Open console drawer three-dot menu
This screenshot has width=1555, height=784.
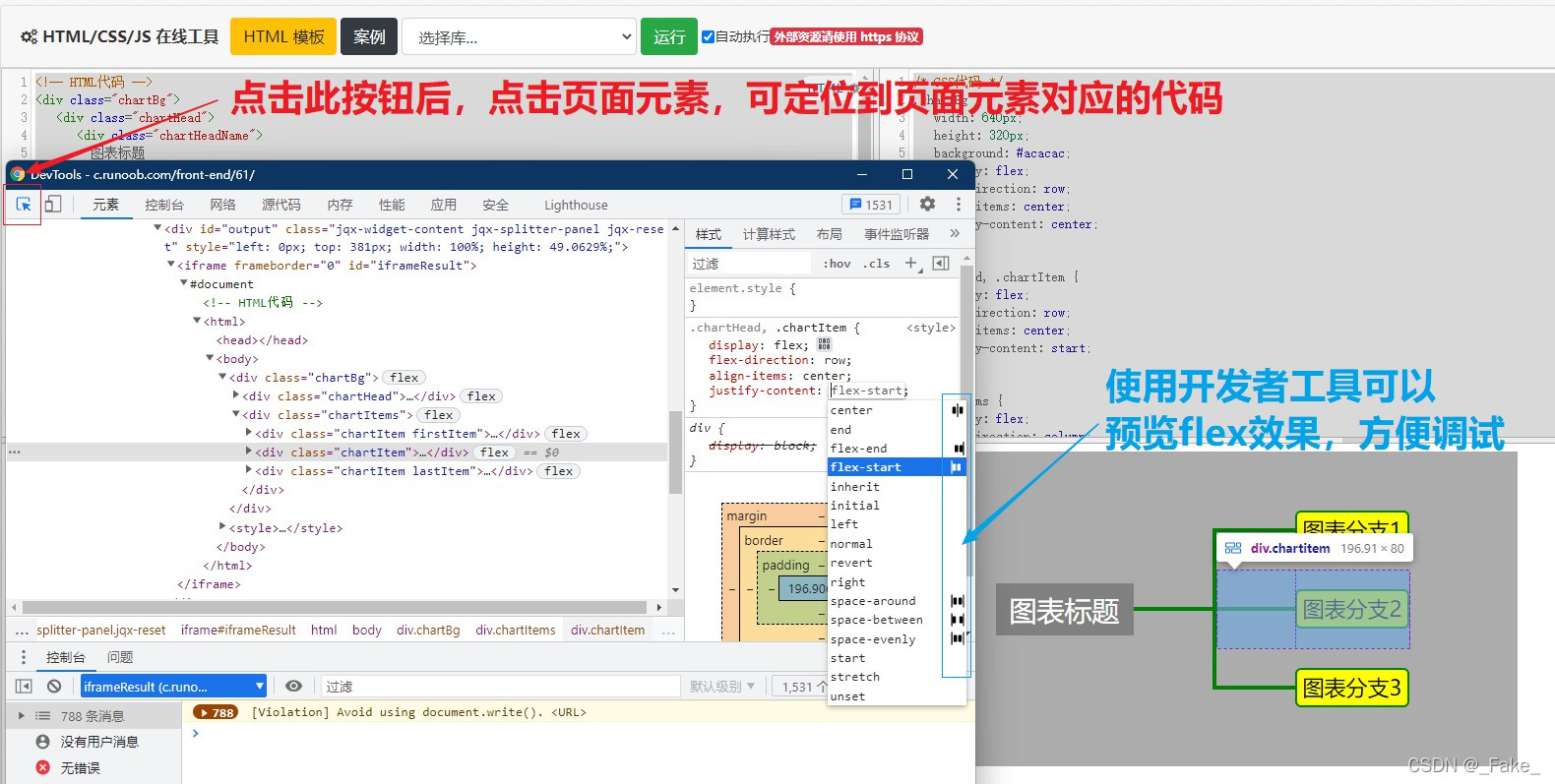point(24,656)
